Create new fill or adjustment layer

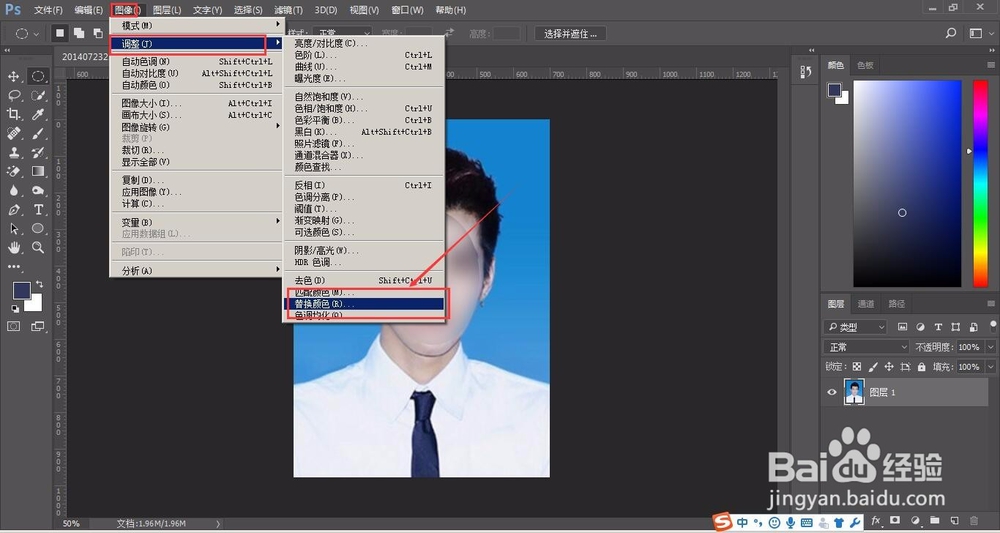click(915, 520)
